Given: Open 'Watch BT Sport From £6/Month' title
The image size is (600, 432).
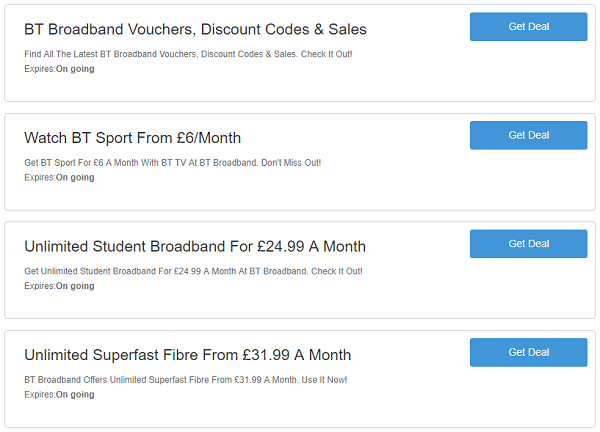Looking at the screenshot, I should [x=132, y=138].
